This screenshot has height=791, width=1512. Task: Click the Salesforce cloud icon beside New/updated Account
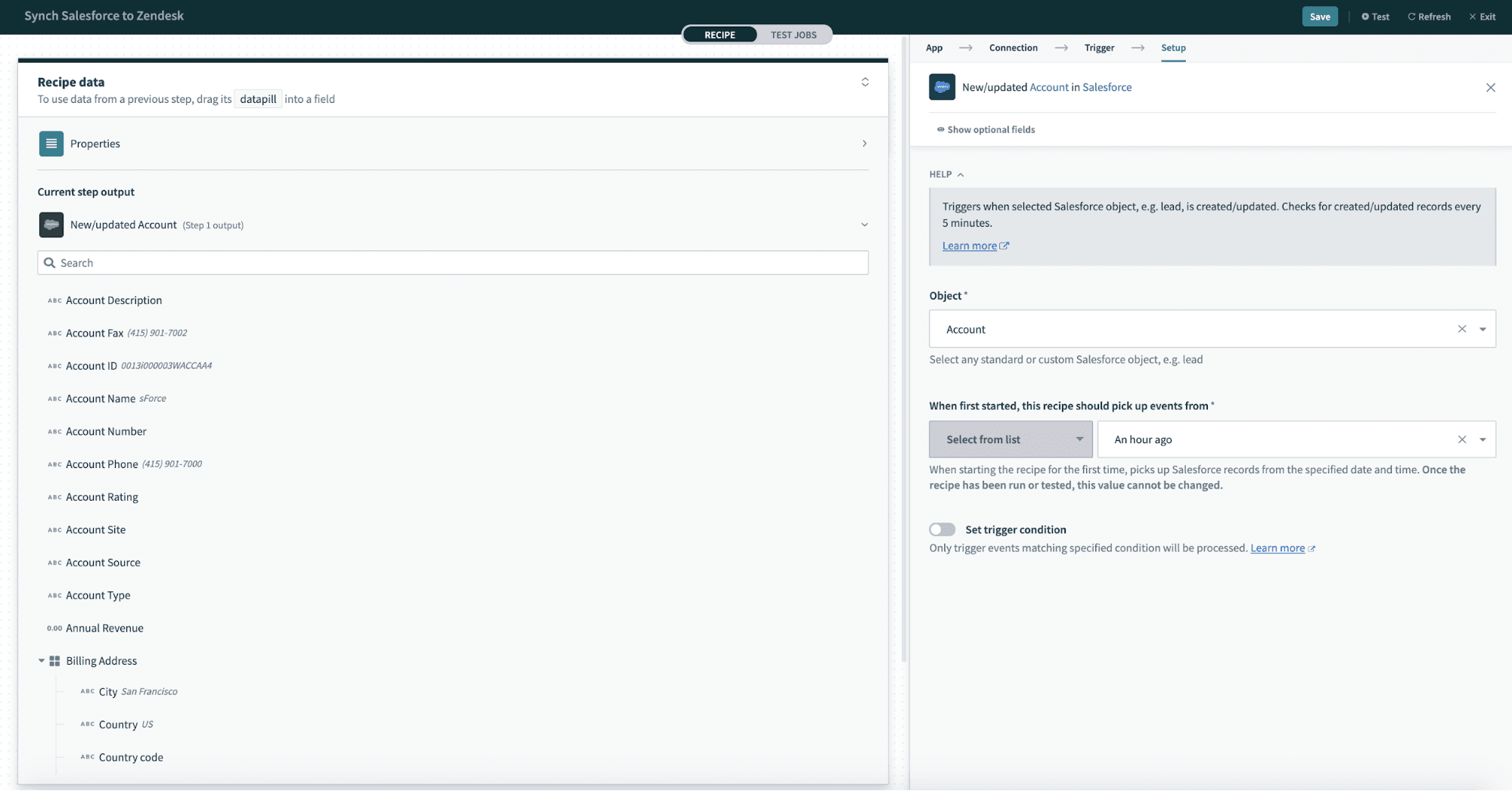51,225
